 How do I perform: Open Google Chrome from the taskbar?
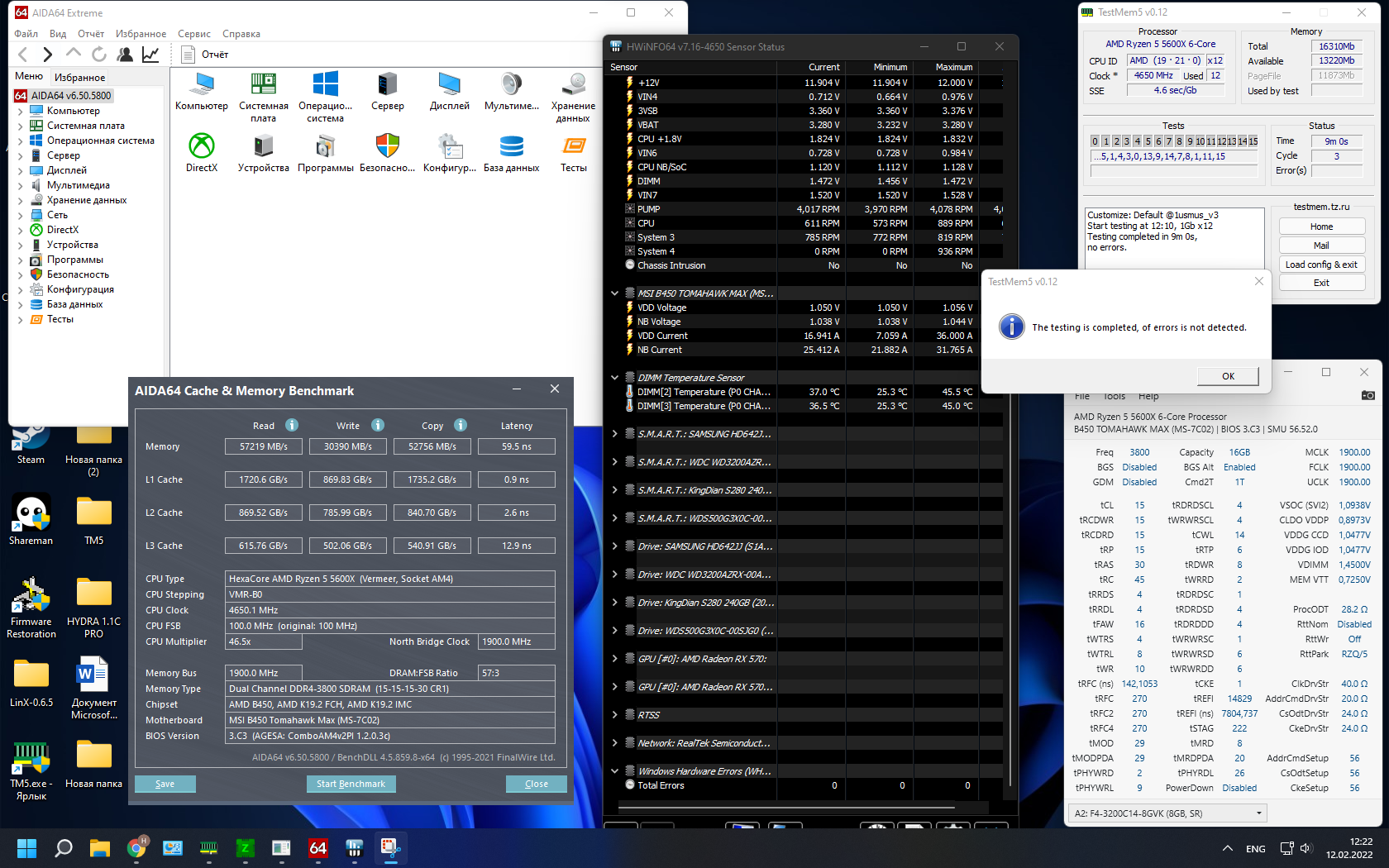[x=137, y=848]
